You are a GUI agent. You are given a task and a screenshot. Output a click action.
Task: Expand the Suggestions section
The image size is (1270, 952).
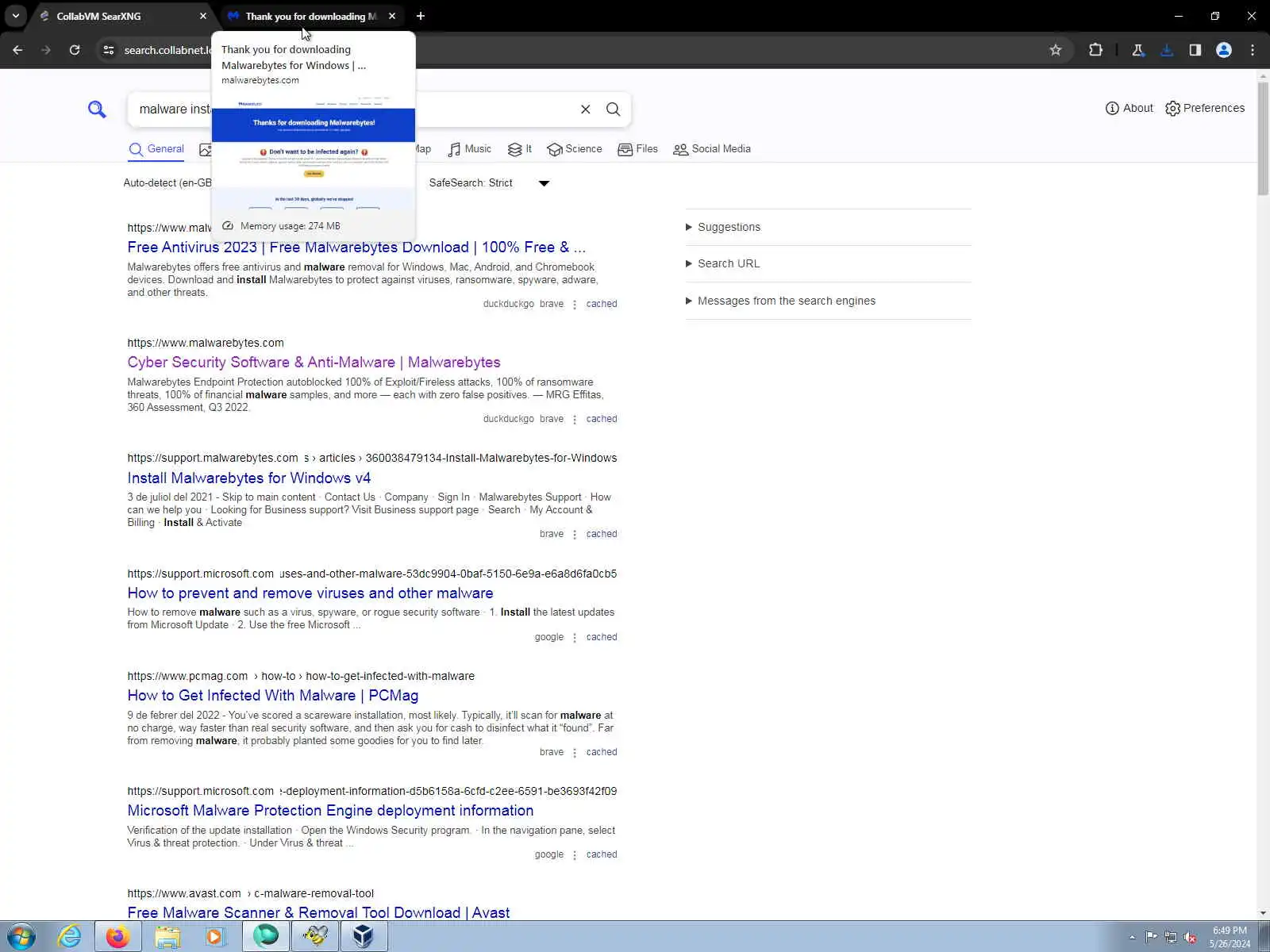[723, 227]
